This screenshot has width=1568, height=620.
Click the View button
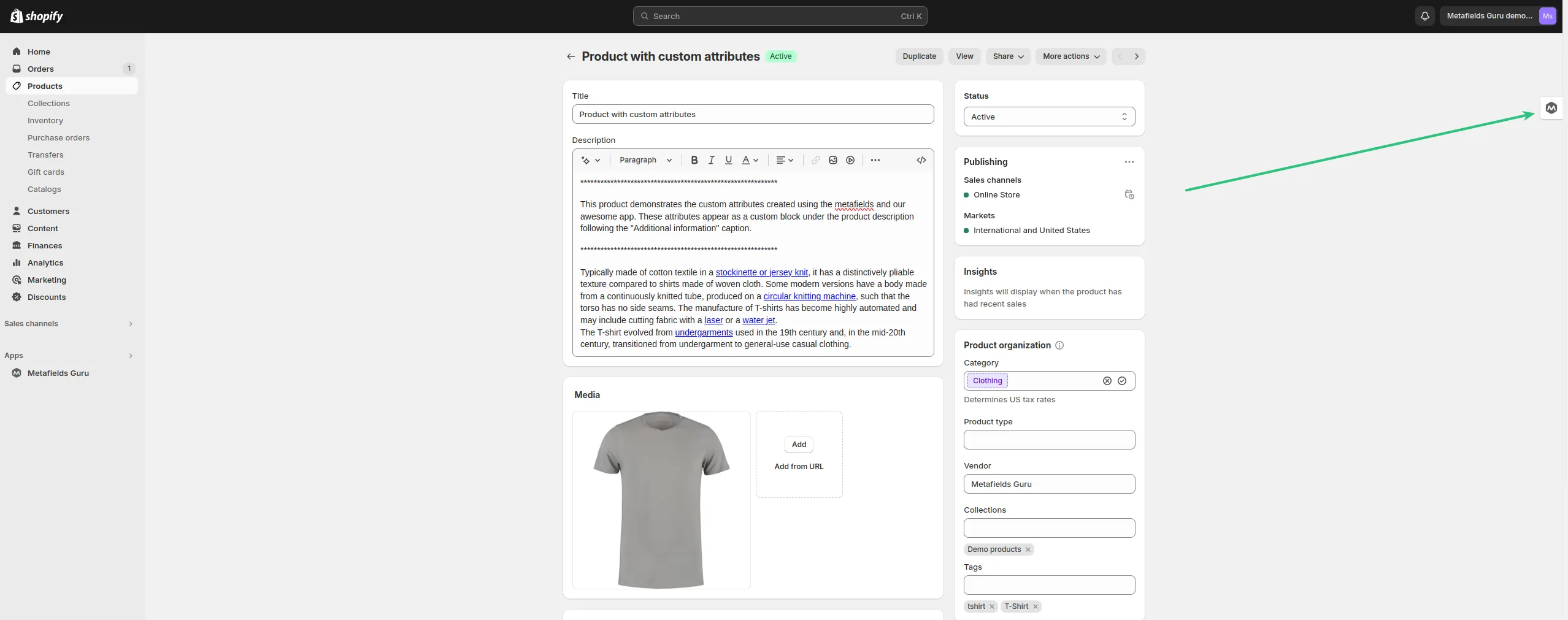pyautogui.click(x=964, y=56)
